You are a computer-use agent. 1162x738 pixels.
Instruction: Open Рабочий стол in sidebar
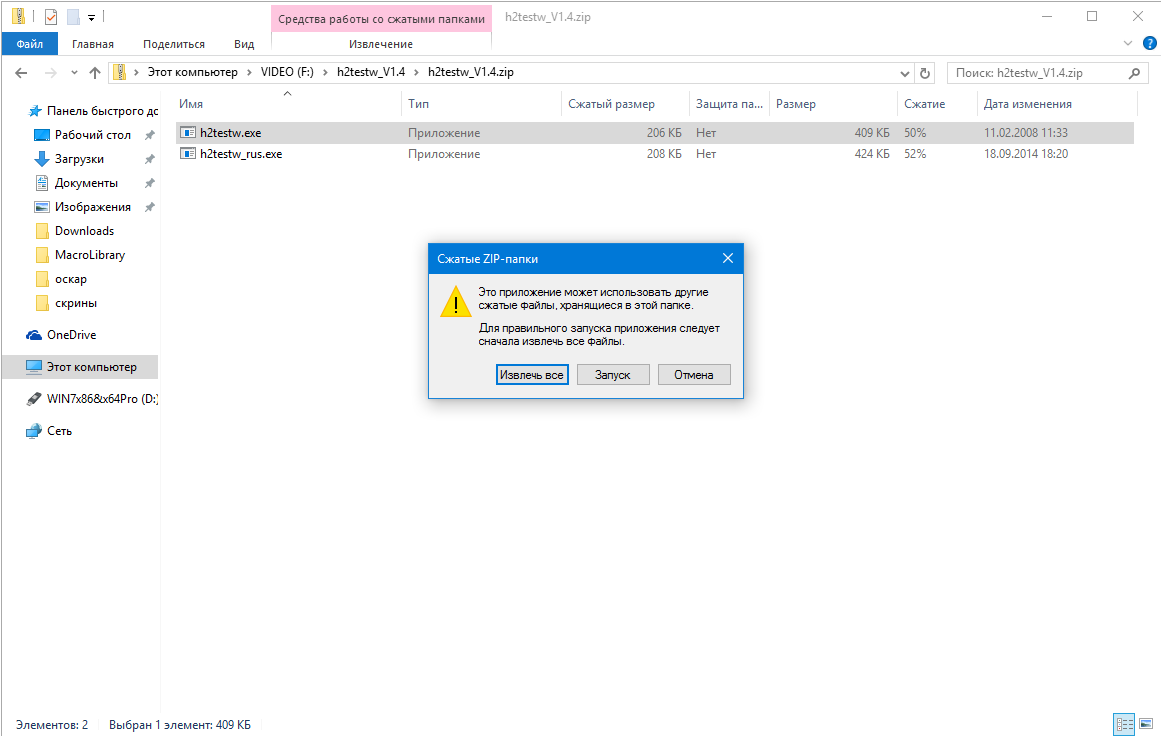click(93, 135)
